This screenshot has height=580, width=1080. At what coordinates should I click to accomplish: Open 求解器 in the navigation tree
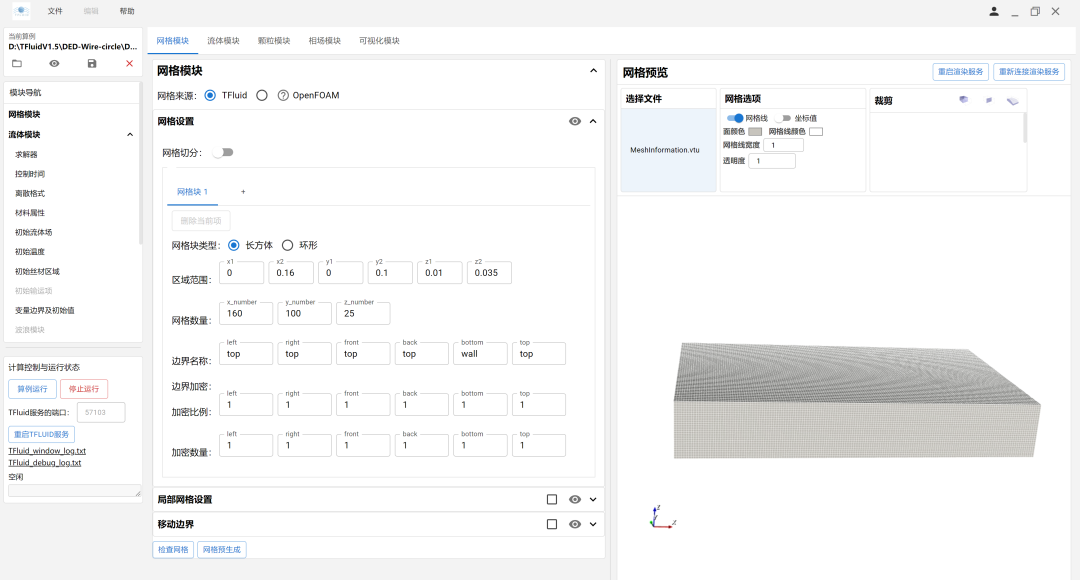pos(26,155)
